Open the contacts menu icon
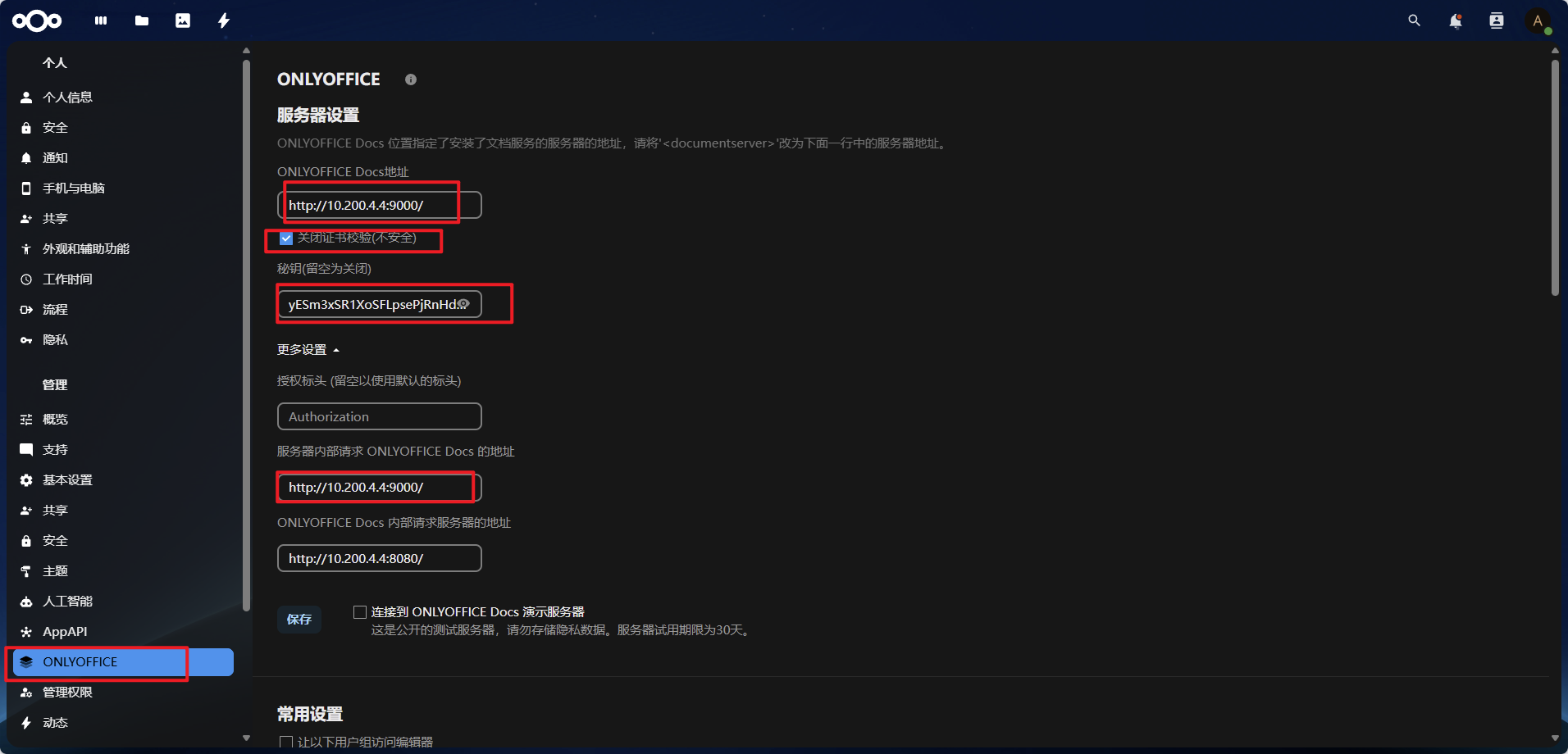Image resolution: width=1568 pixels, height=754 pixels. point(1497,20)
